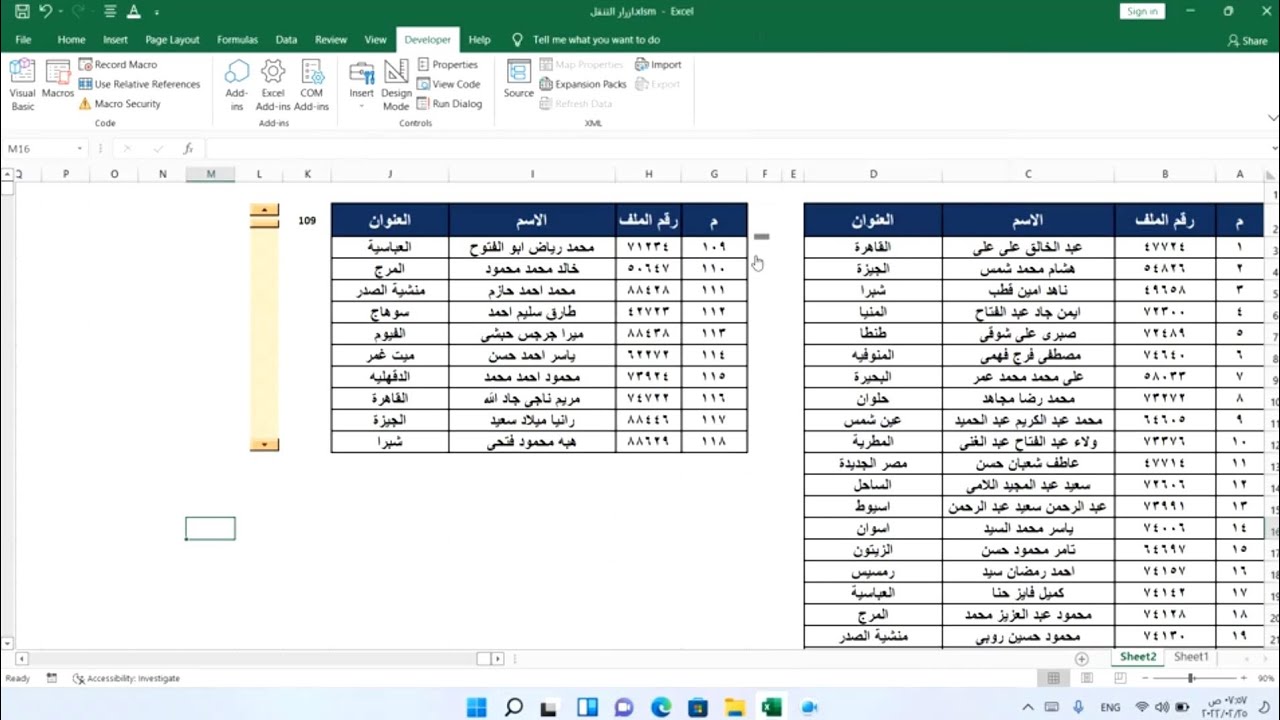Image resolution: width=1280 pixels, height=720 pixels.
Task: Click the Share button
Action: [1247, 41]
